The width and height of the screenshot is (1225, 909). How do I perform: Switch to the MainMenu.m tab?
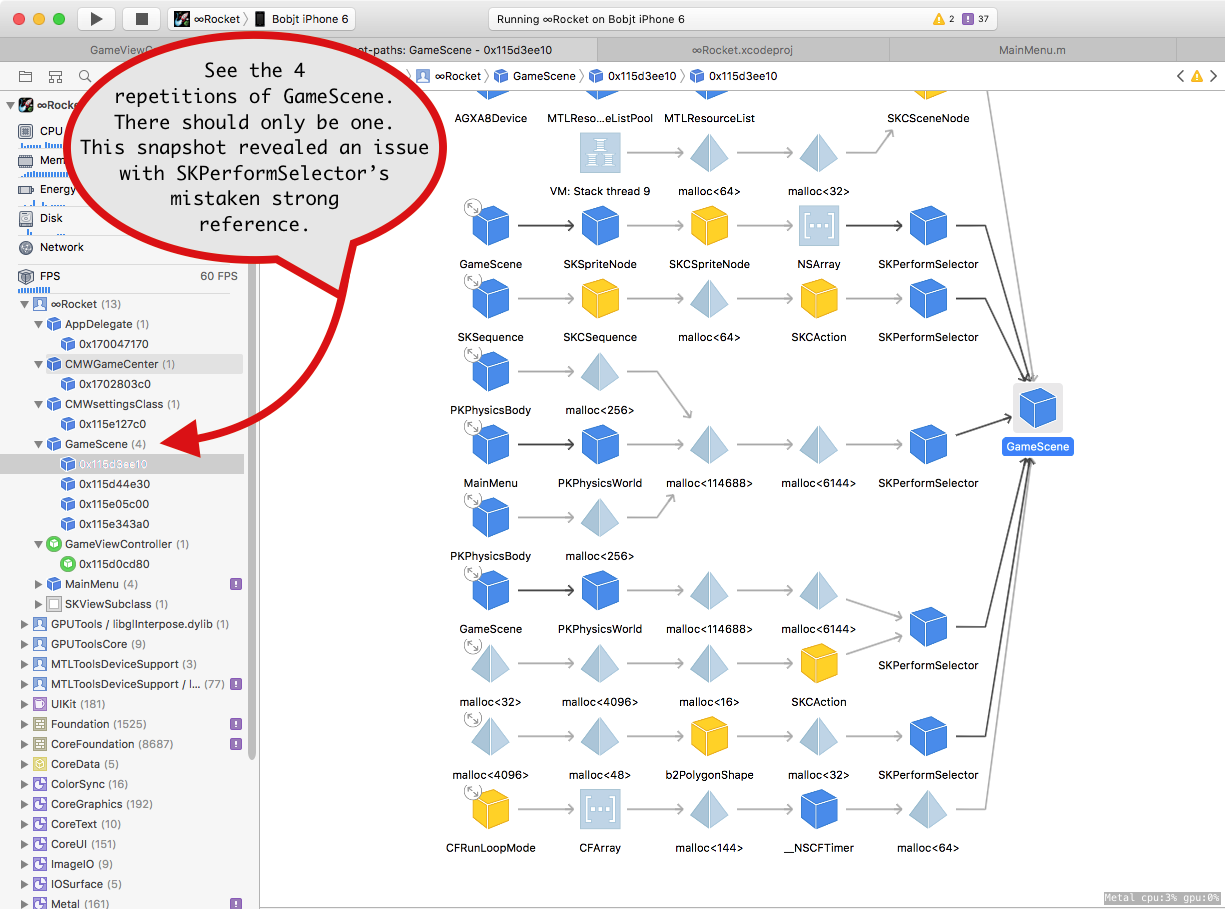[x=1032, y=50]
